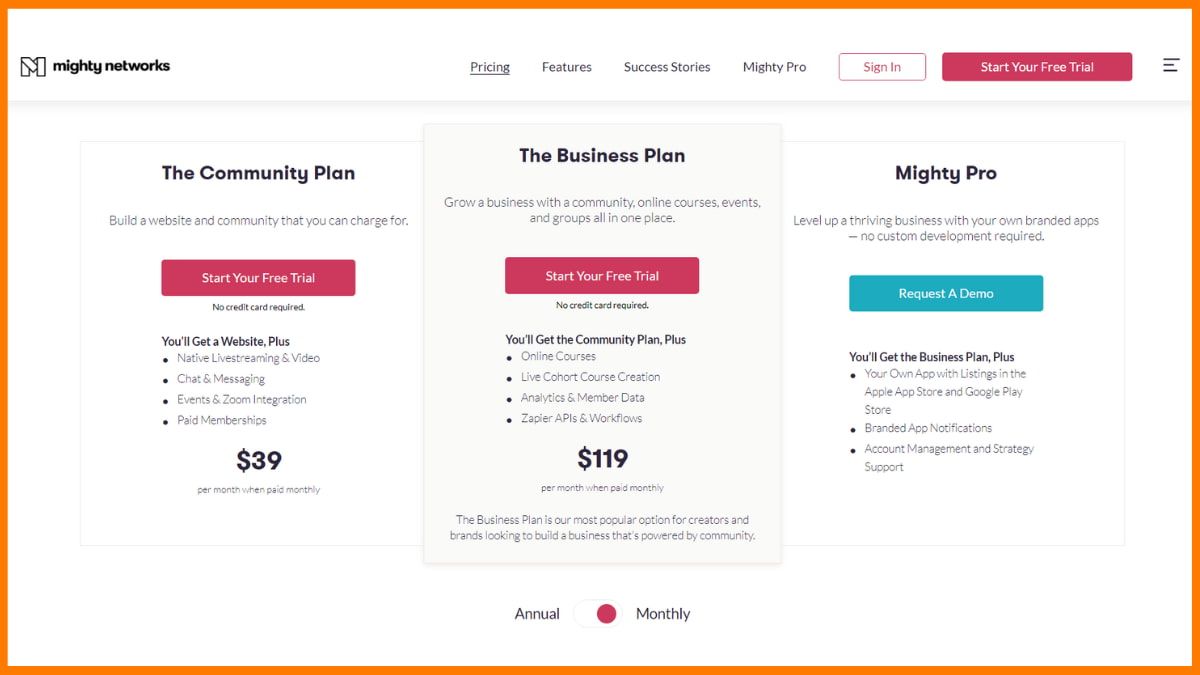
Task: Open the hamburger menu icon
Action: pos(1171,66)
